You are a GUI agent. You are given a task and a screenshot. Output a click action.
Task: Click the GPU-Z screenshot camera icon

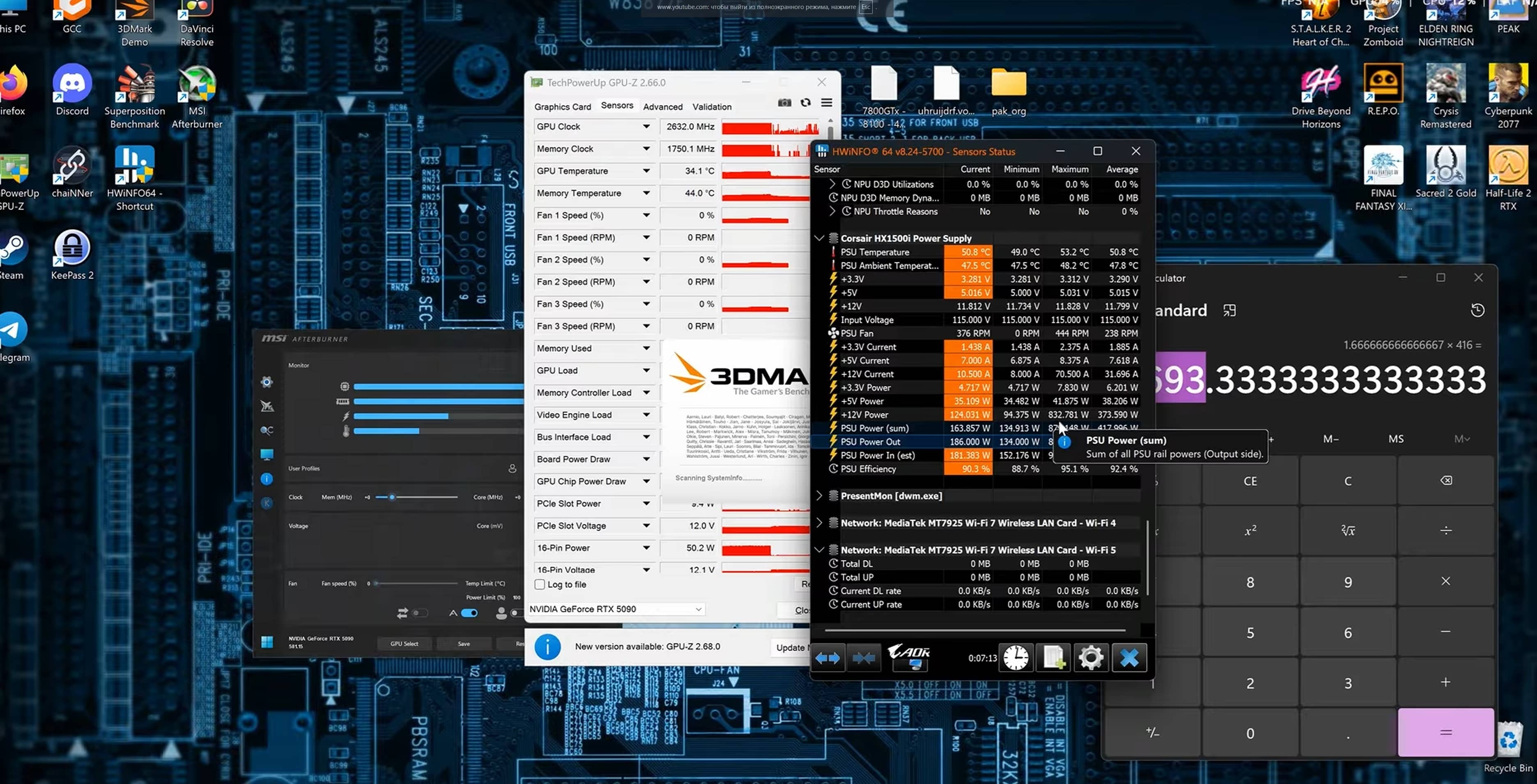784,103
